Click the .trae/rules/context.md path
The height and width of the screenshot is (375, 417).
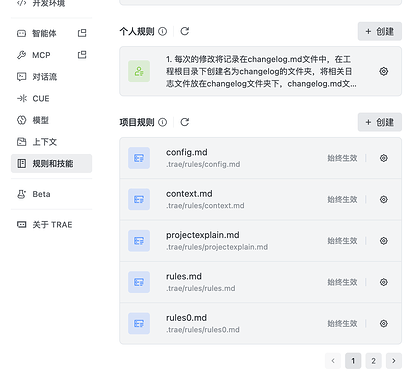pyautogui.click(x=205, y=206)
